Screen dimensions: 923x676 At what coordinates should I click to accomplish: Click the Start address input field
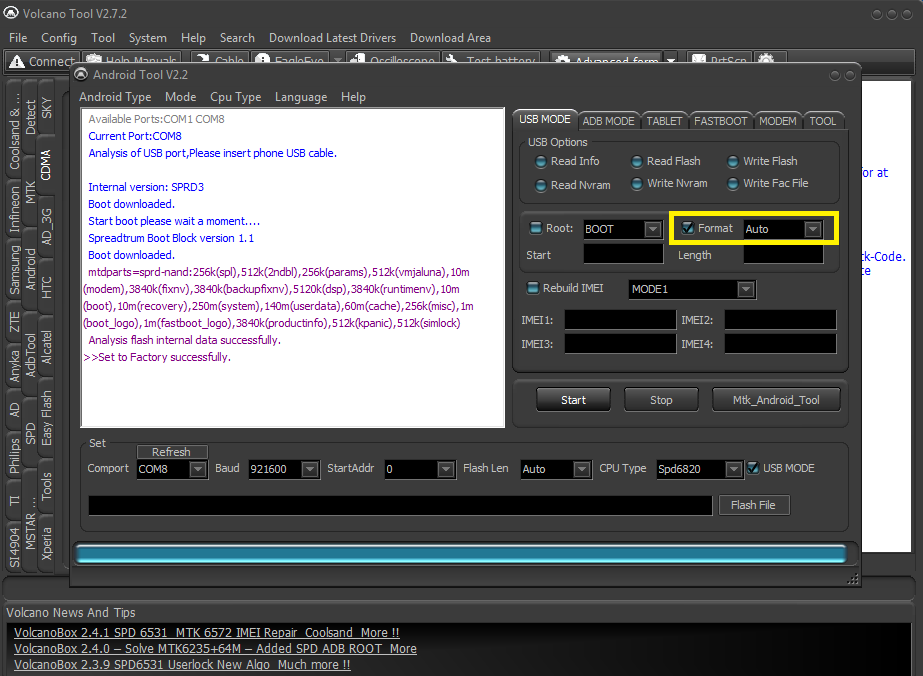pos(623,254)
